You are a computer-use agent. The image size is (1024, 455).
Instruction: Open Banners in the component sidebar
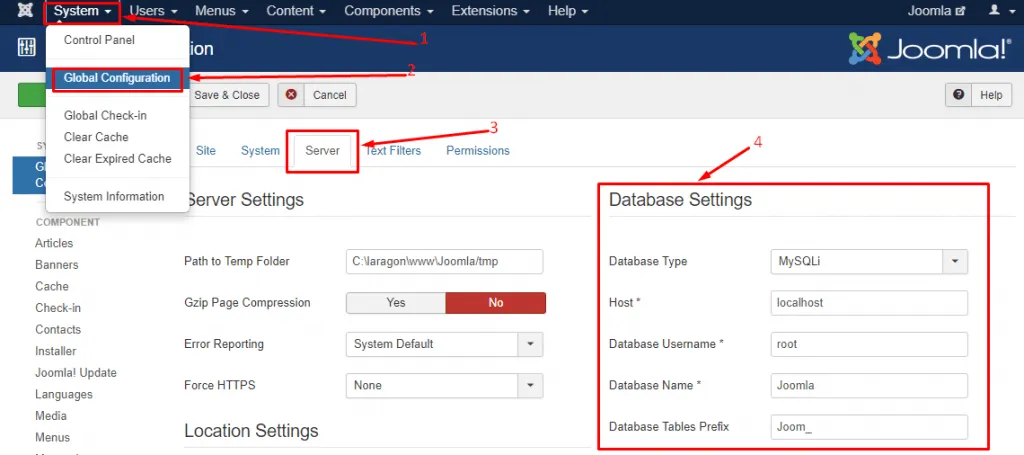(57, 264)
